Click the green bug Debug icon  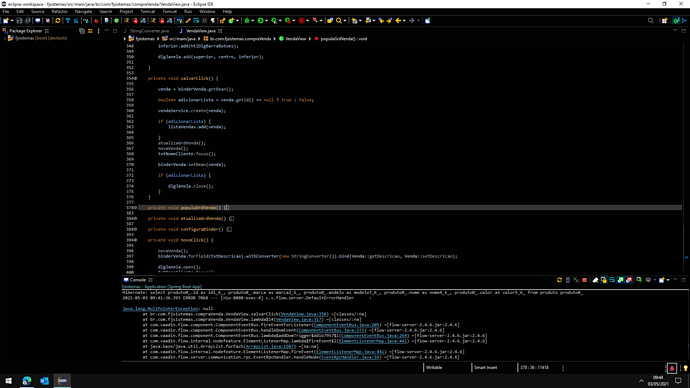coord(247,20)
